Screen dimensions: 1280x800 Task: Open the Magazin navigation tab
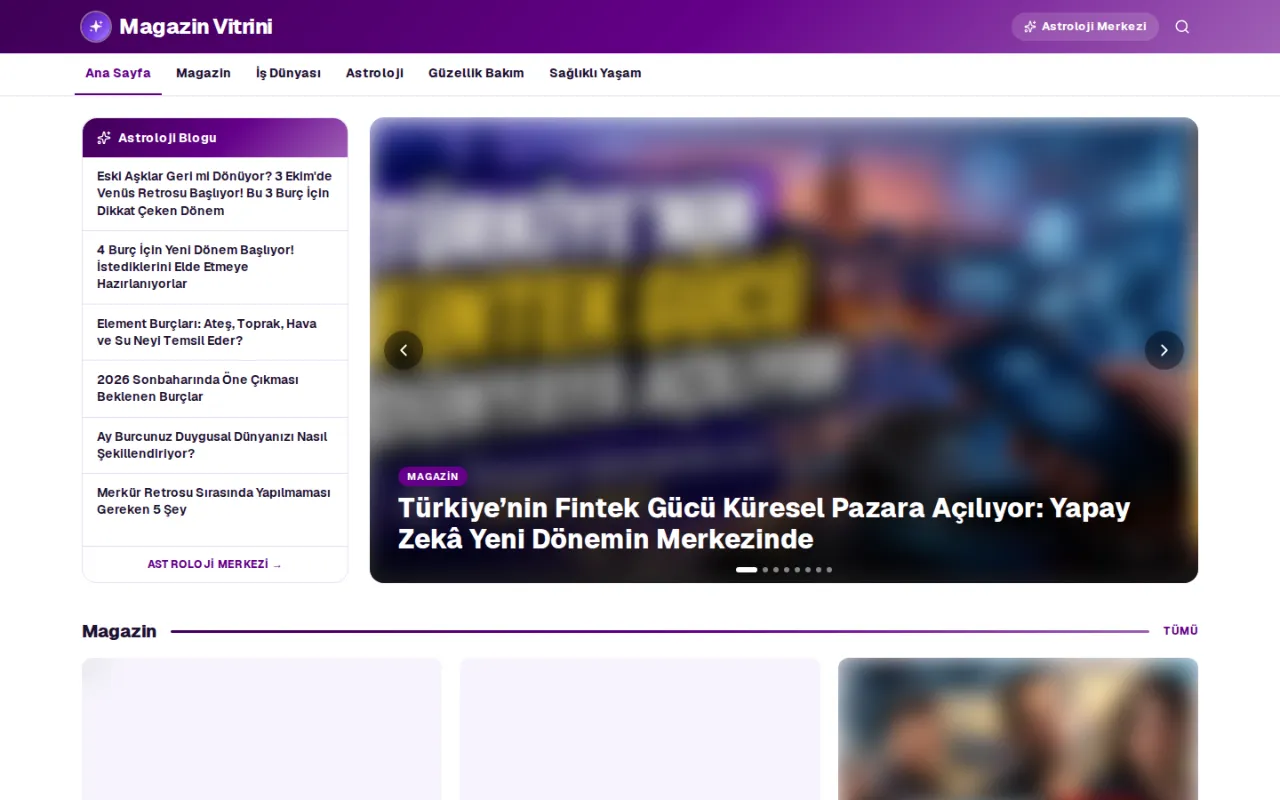(203, 73)
